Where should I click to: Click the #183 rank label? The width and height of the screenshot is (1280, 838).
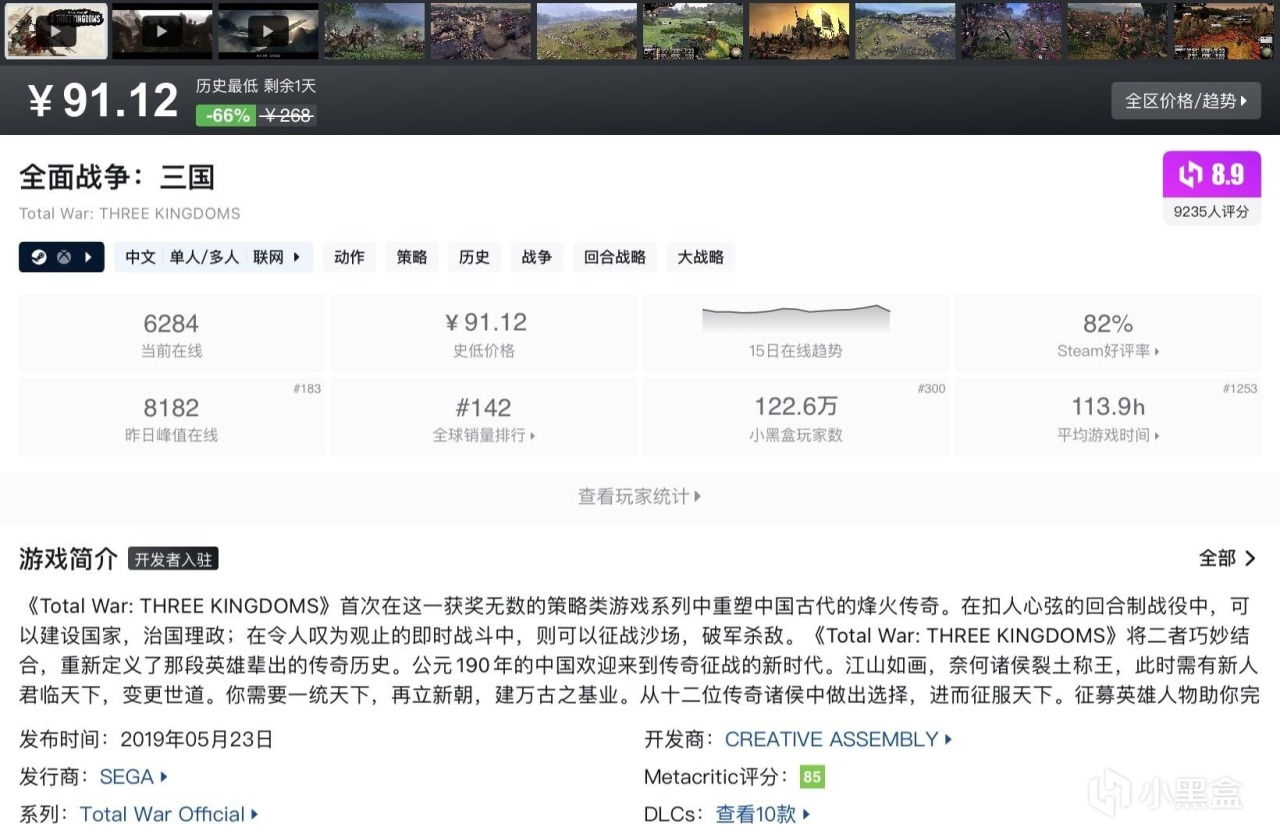click(307, 388)
